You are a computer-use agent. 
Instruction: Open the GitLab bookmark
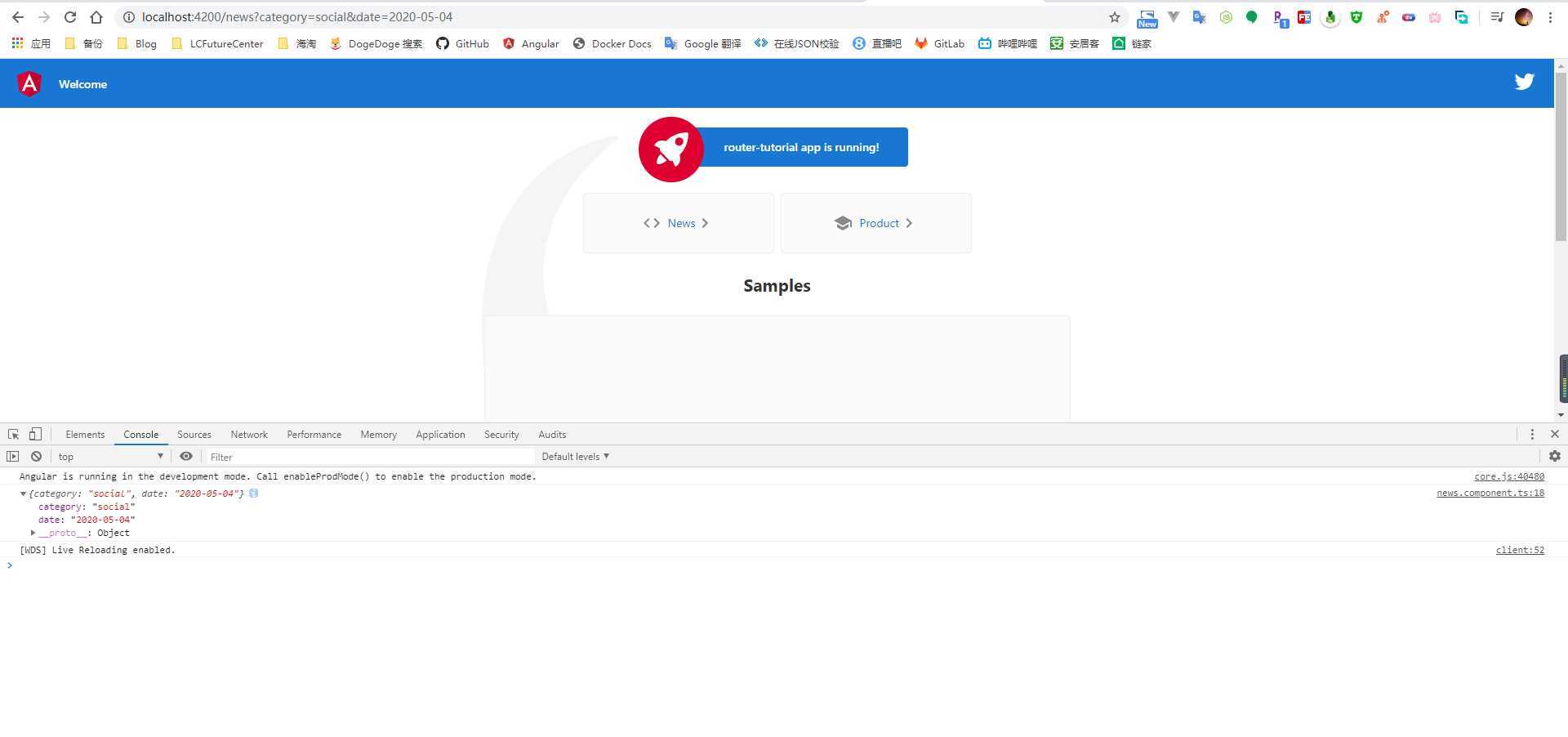(x=939, y=43)
